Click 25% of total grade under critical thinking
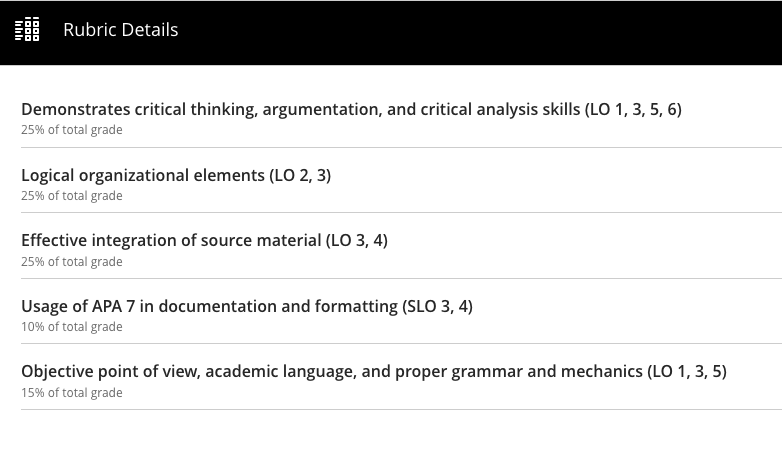 [x=72, y=130]
